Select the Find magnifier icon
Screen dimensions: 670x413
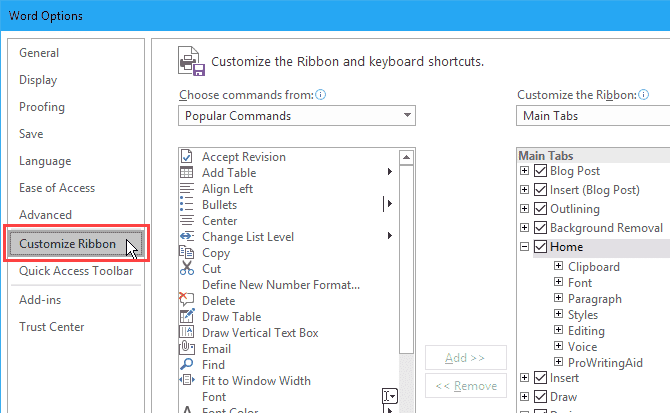(x=186, y=365)
